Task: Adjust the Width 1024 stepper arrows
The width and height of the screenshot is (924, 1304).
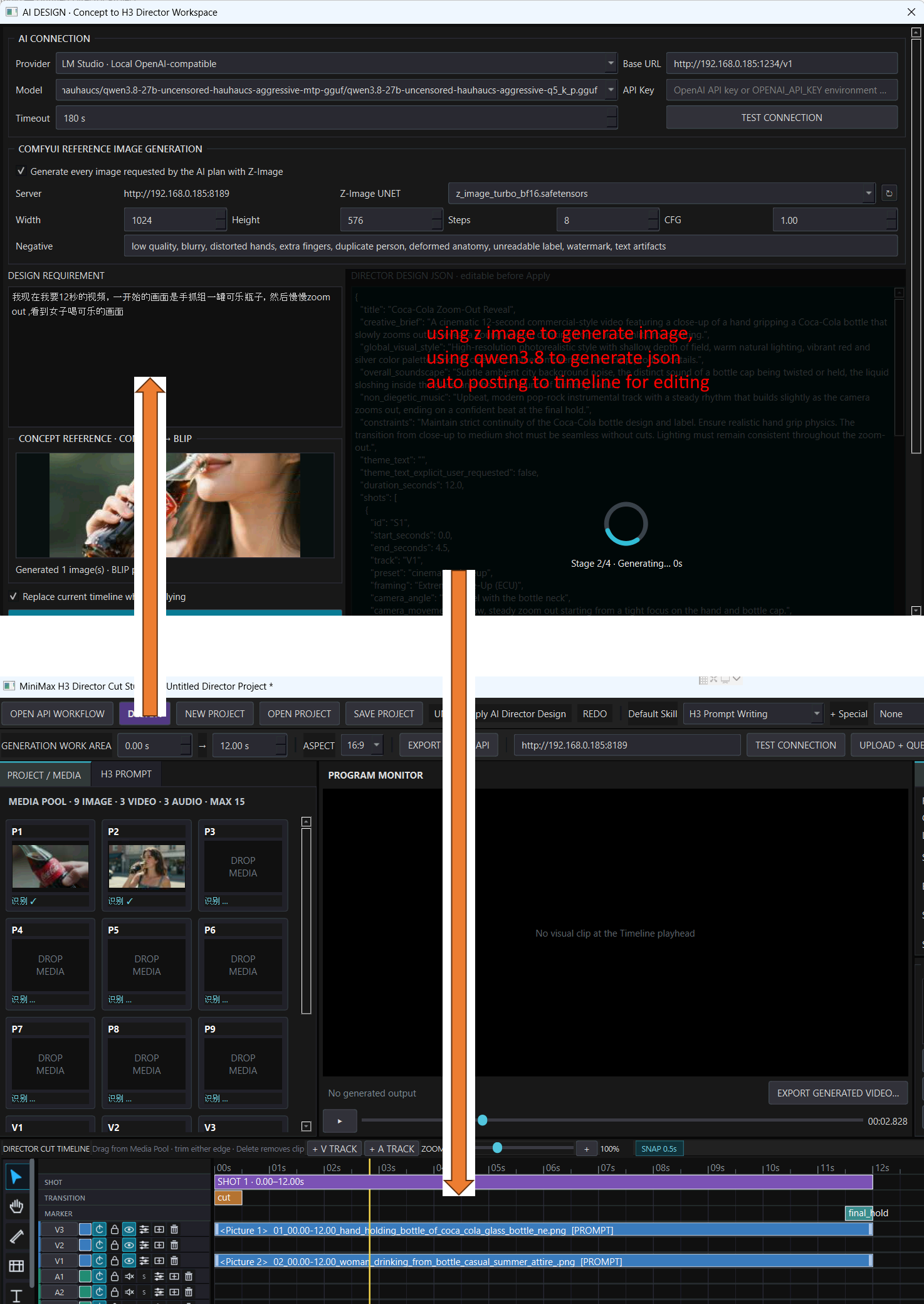Action: (220, 220)
